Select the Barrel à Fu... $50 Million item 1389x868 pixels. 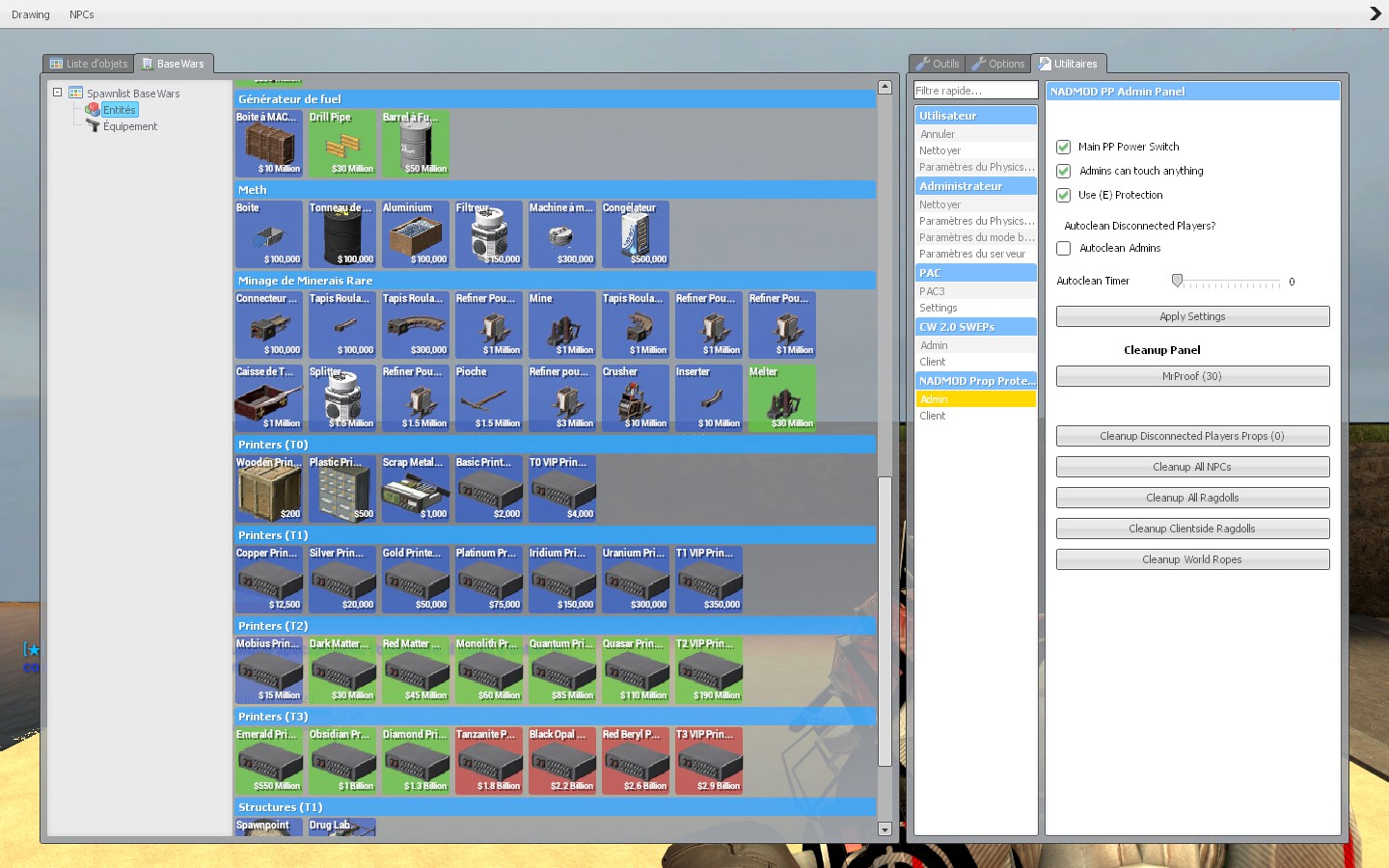(416, 144)
